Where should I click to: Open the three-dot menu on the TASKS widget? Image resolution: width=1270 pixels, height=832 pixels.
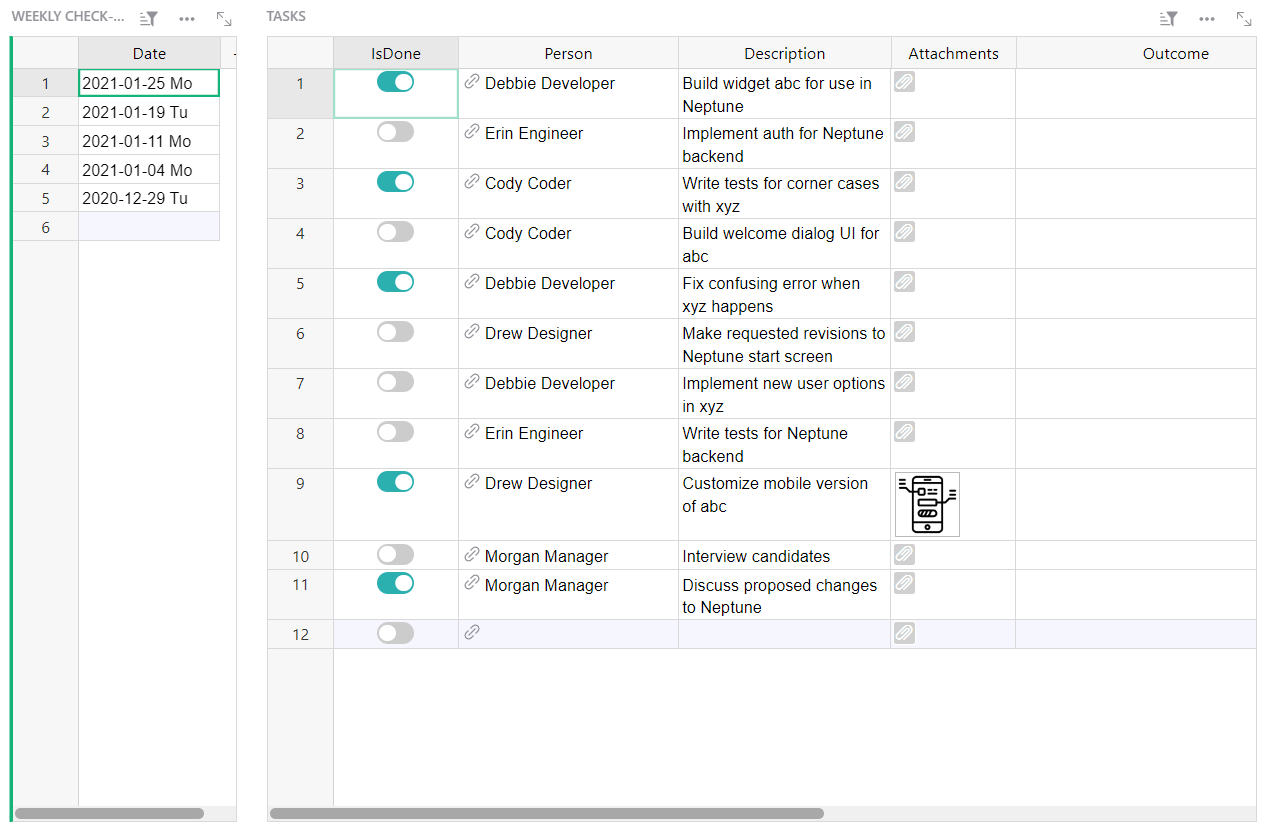tap(1207, 18)
